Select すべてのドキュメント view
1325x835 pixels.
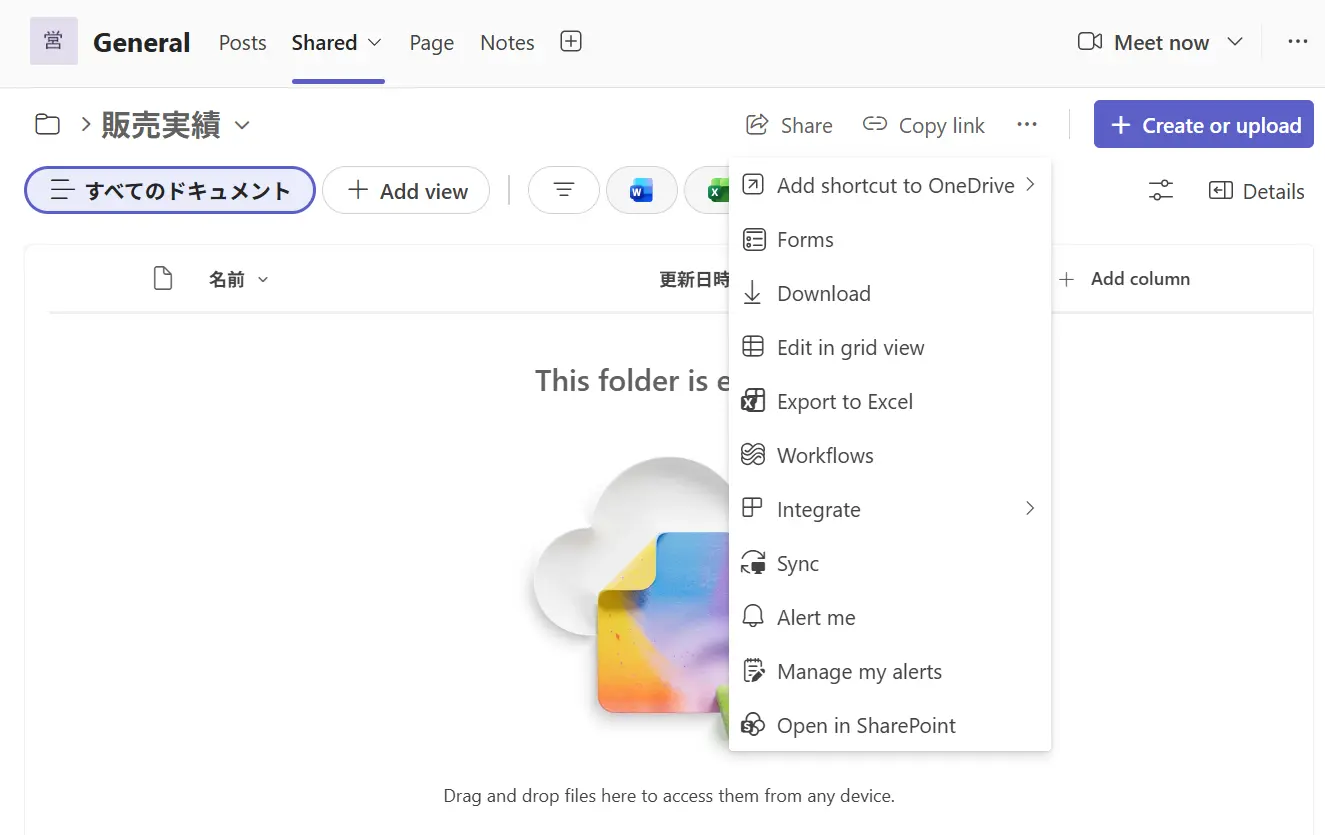coord(170,190)
